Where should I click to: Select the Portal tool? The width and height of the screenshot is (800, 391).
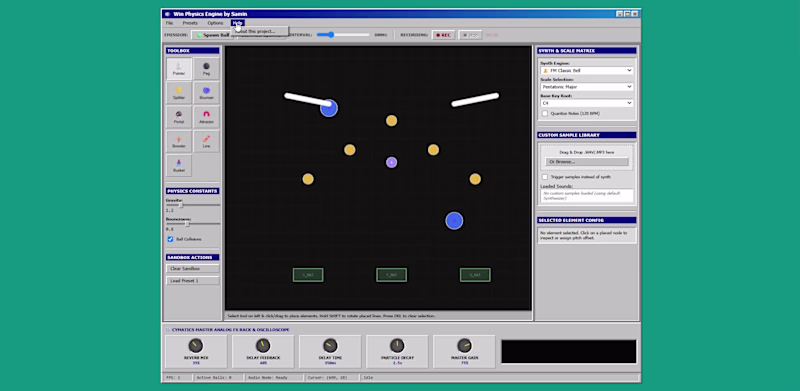click(x=179, y=117)
